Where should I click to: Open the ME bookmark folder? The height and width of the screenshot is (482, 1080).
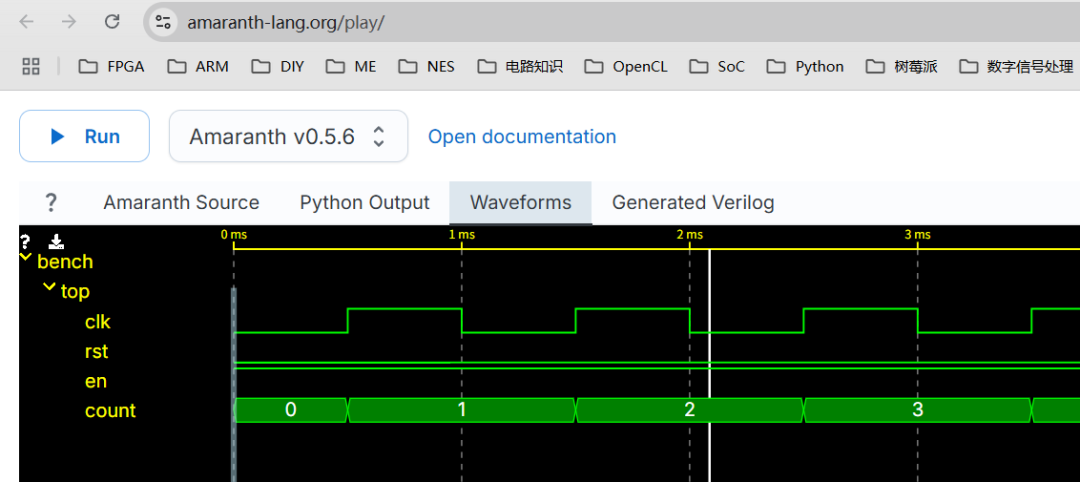pos(351,67)
